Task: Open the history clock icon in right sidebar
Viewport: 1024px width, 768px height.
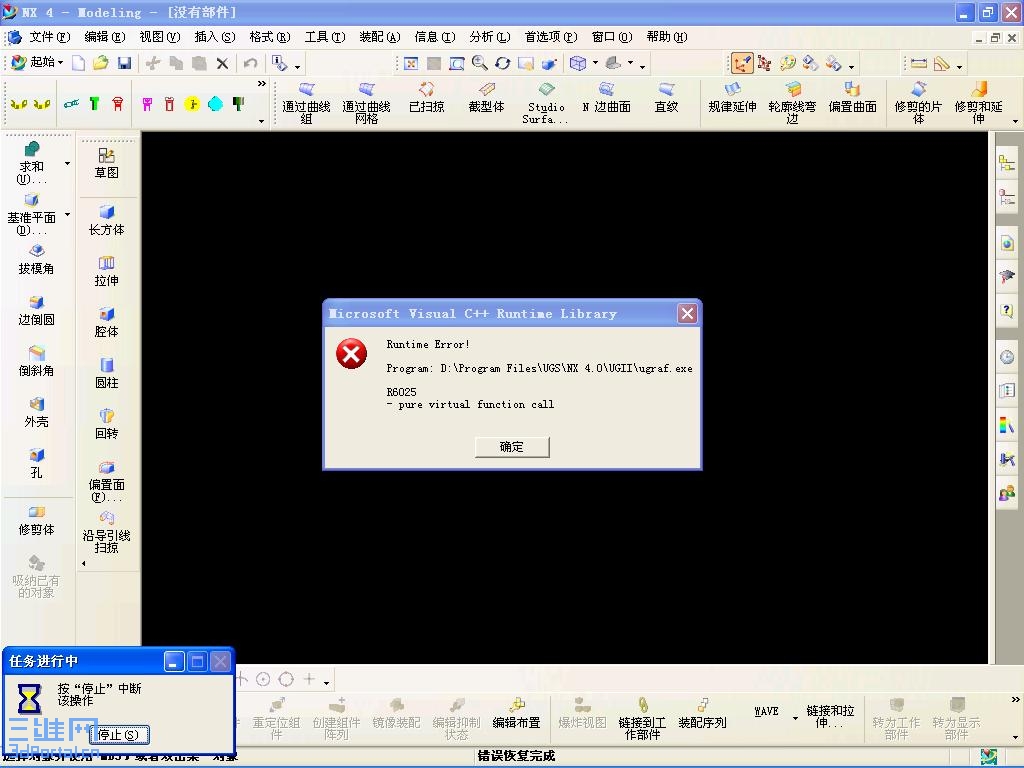Action: click(x=1007, y=357)
